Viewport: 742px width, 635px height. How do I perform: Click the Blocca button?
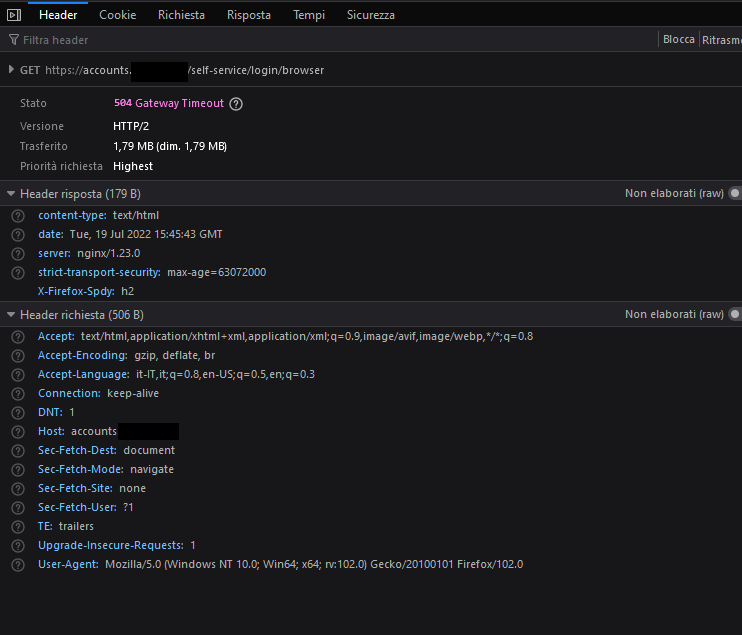point(679,39)
